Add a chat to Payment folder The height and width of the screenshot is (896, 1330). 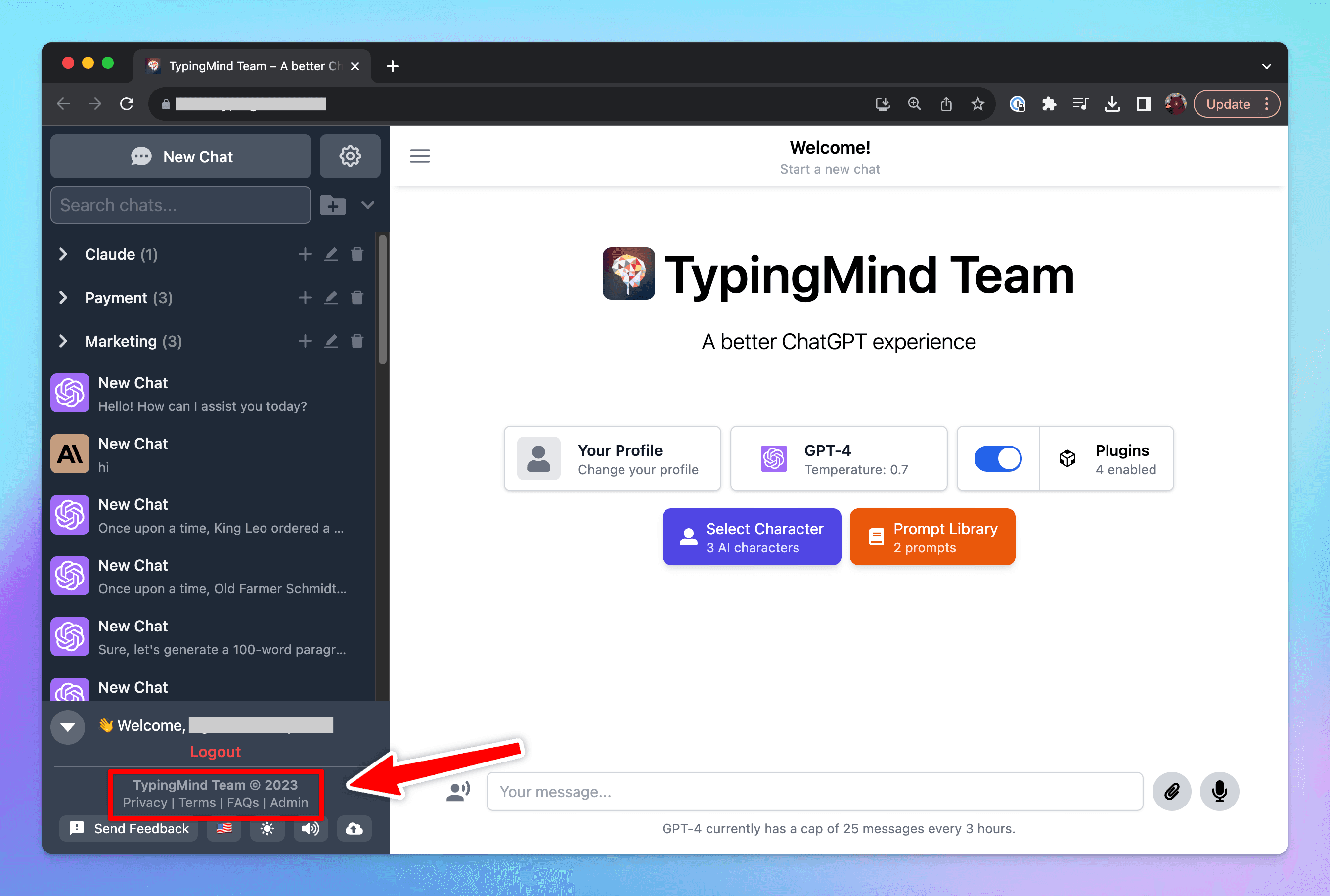pyautogui.click(x=305, y=298)
